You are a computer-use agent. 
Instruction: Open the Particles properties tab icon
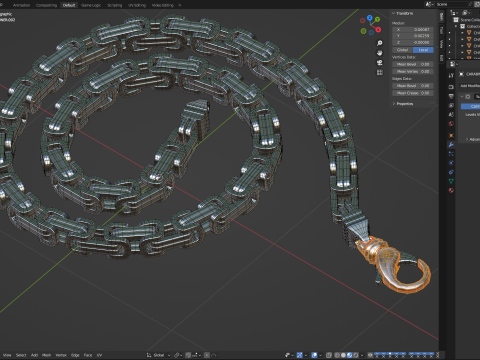[451, 154]
